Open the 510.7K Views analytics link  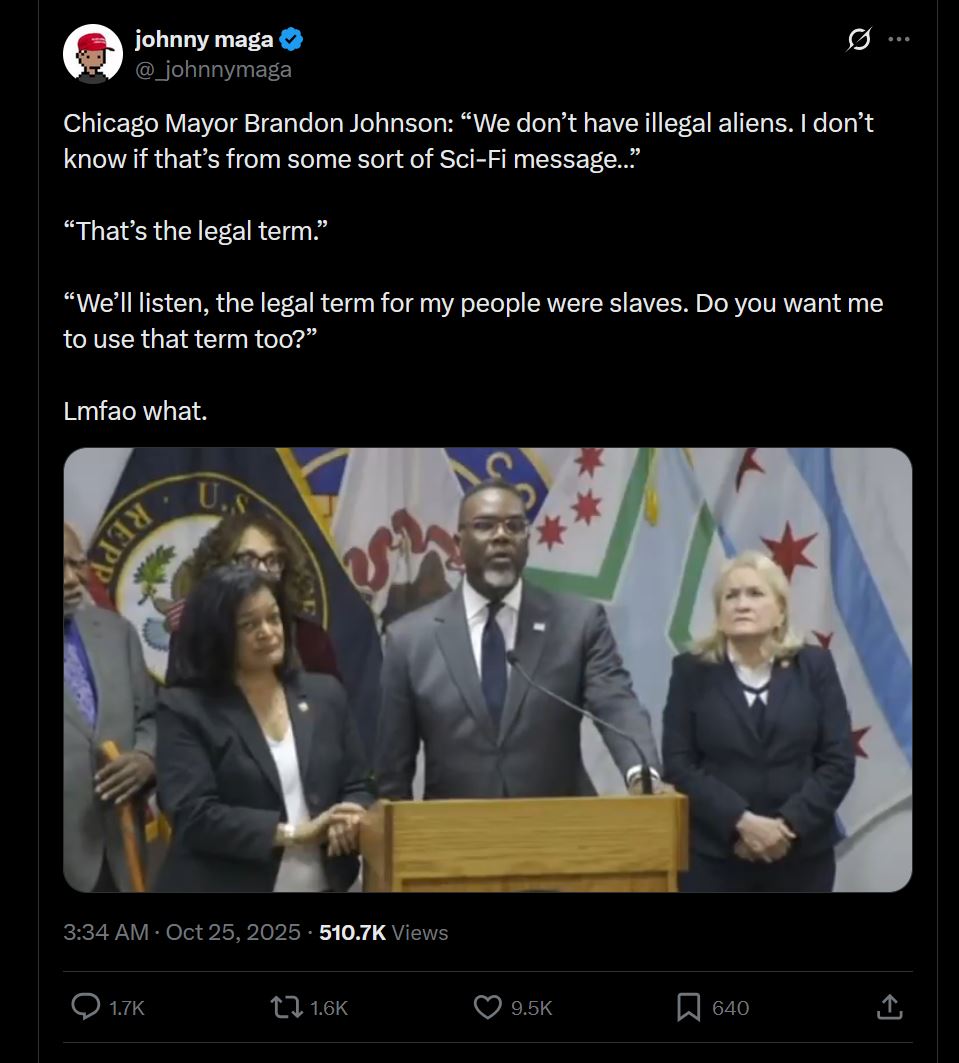(x=384, y=932)
